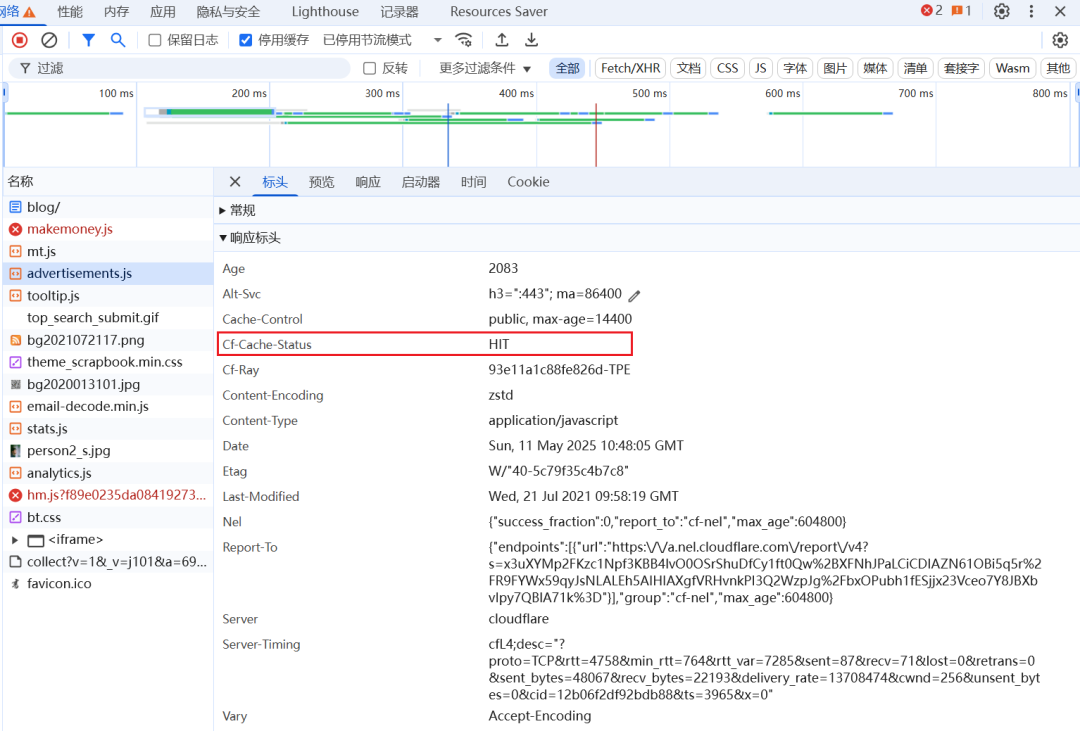Screen dimensions: 1080x731
Task: Open DevTools settings gear
Action: [x=1002, y=11]
